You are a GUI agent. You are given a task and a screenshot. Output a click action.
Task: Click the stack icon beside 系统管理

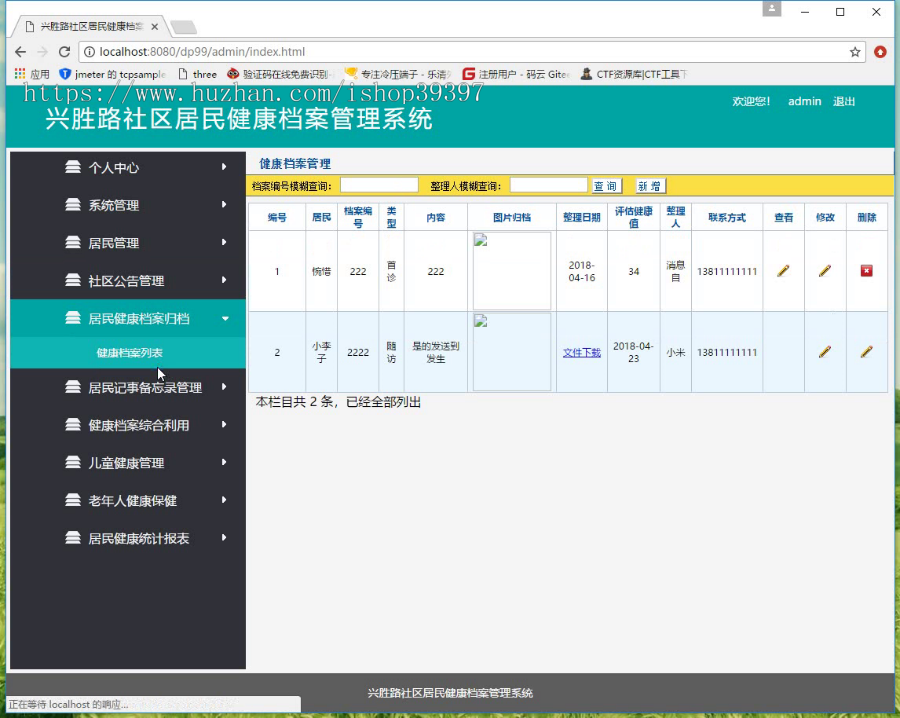point(73,205)
